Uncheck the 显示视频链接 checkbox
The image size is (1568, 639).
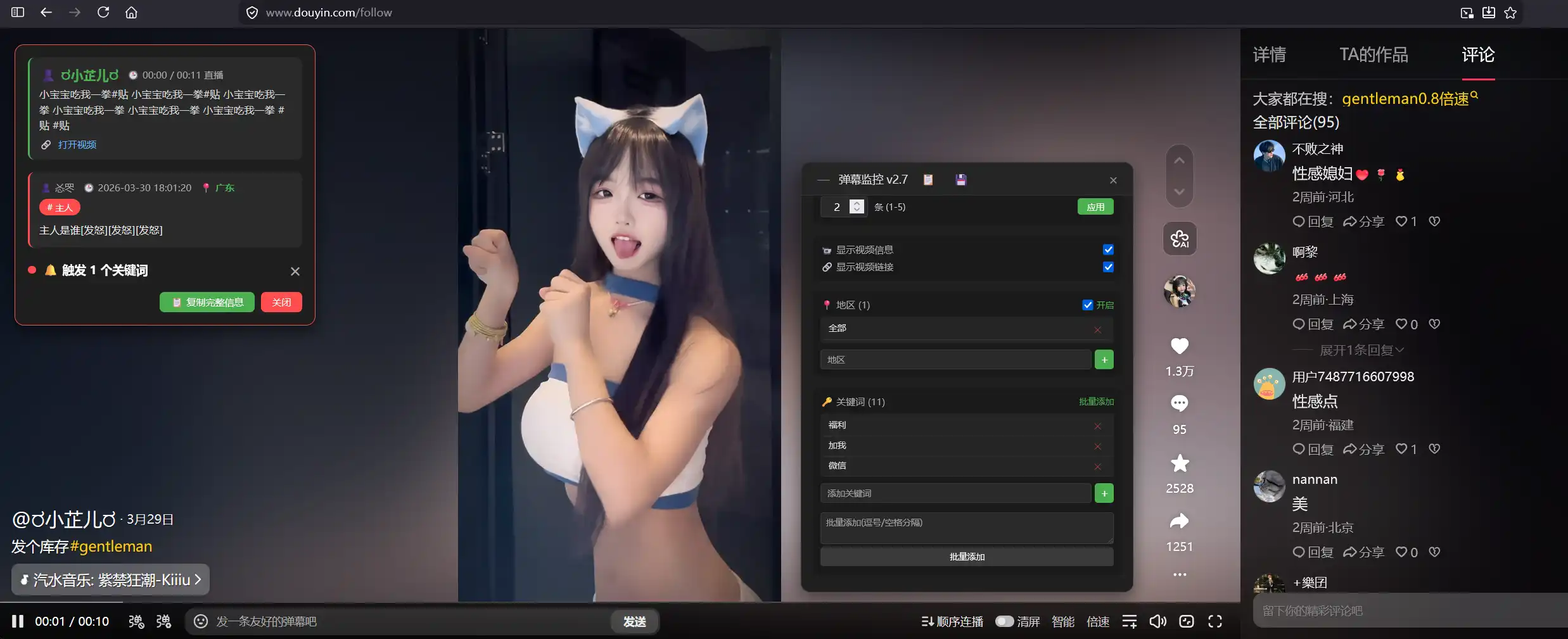(1108, 267)
